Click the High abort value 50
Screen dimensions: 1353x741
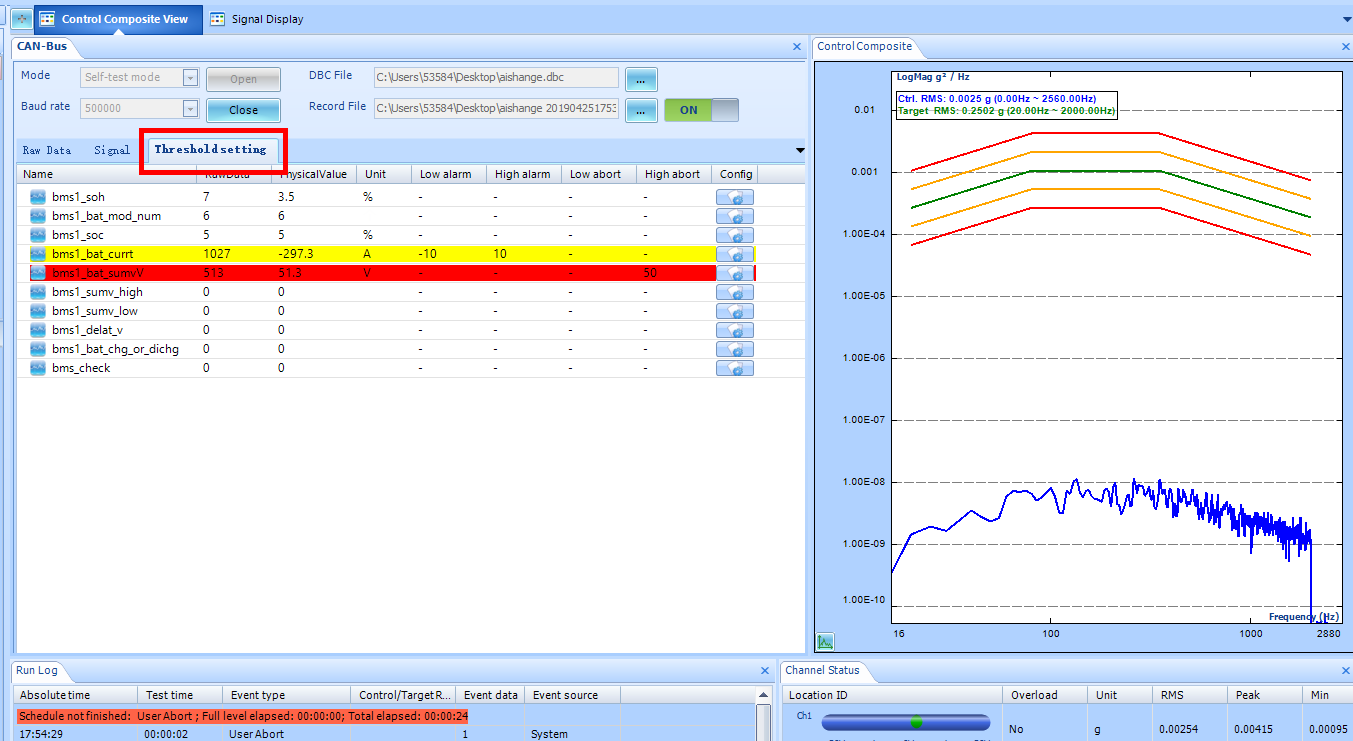click(x=651, y=273)
